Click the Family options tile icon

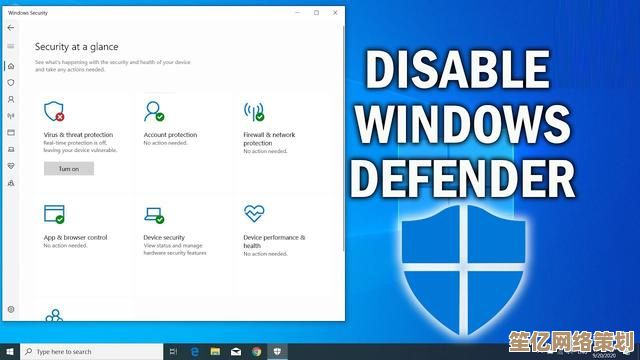click(54, 316)
